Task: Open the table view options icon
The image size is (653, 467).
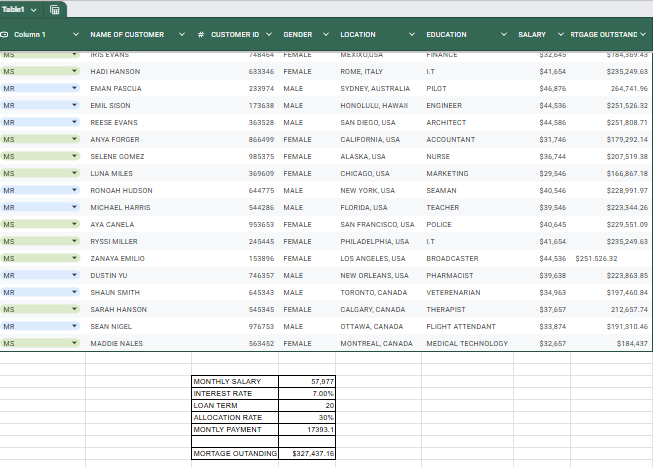Action: pos(54,9)
